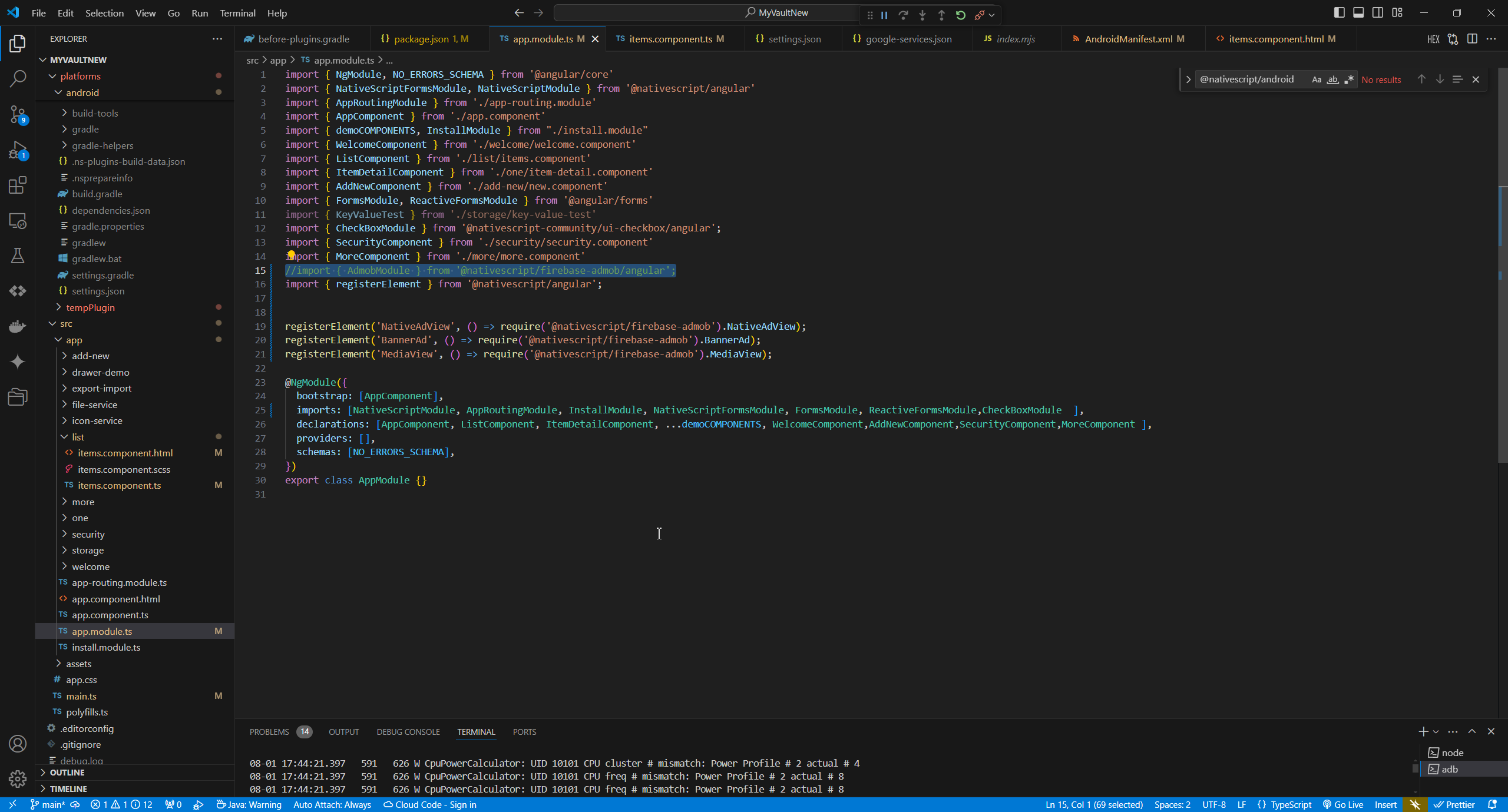Expand the OUTLINE section
Viewport: 1508px width, 812px height.
click(x=67, y=773)
